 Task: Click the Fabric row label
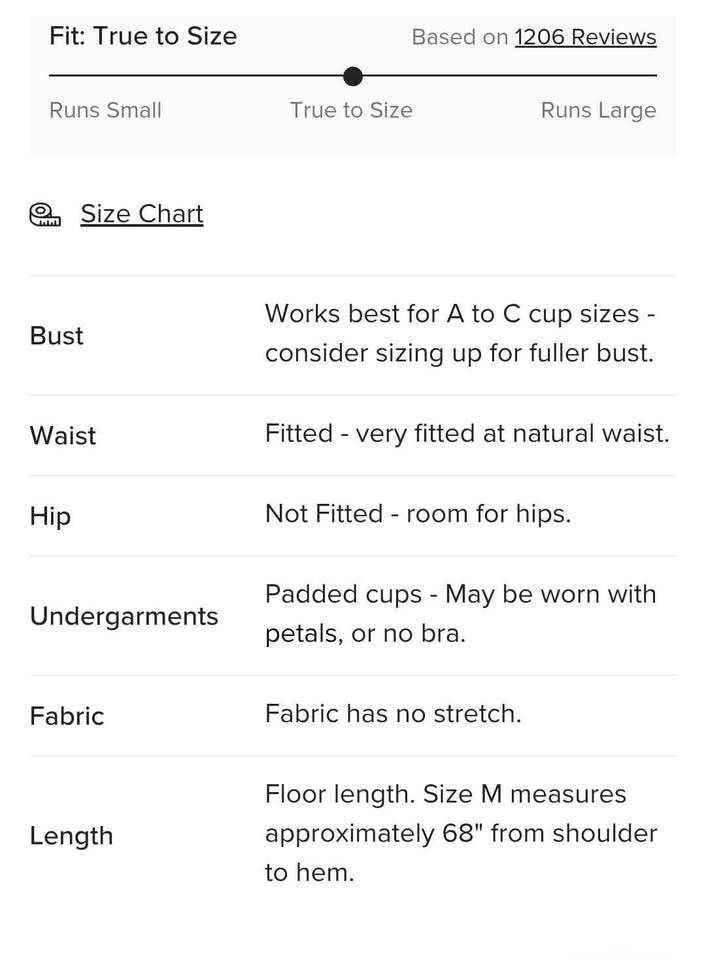pos(67,716)
